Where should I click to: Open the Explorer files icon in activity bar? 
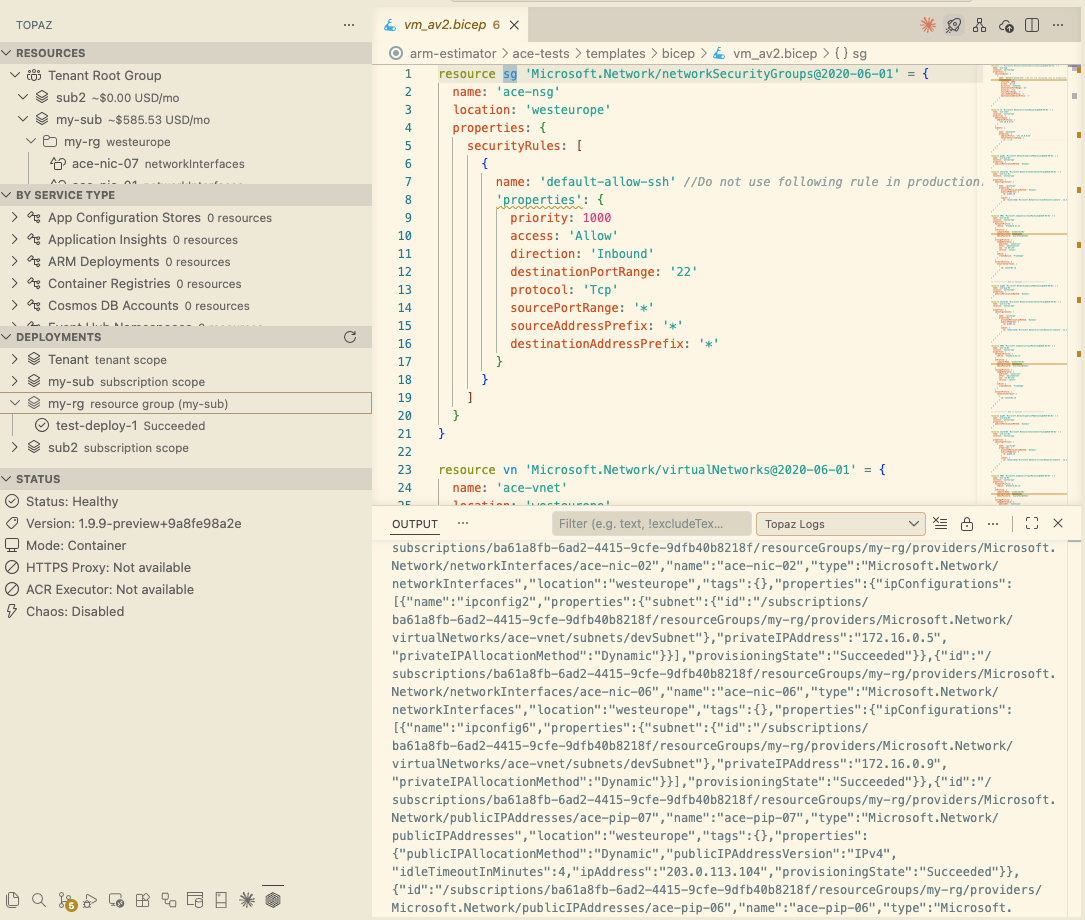(x=12, y=900)
